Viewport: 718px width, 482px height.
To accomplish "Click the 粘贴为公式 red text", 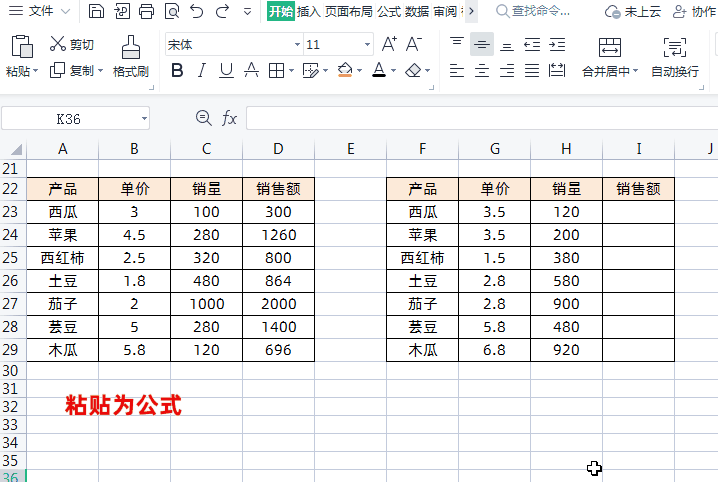I will point(123,405).
